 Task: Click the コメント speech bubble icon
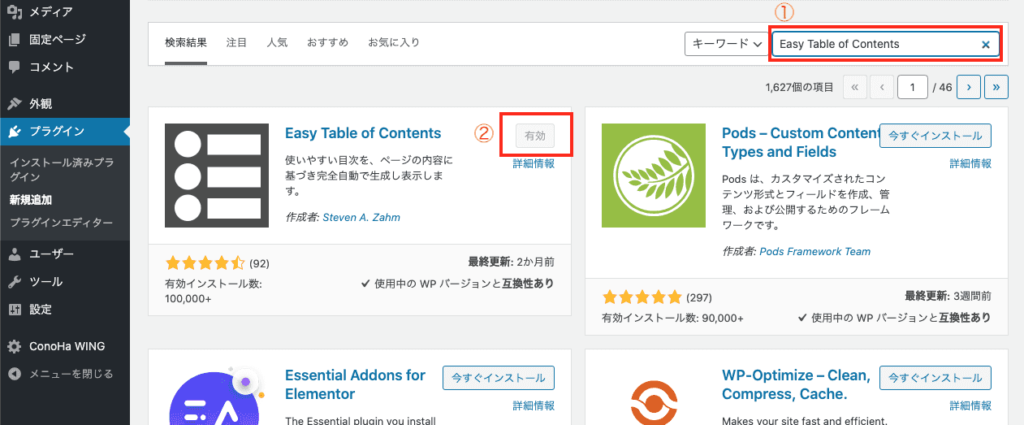coord(14,67)
